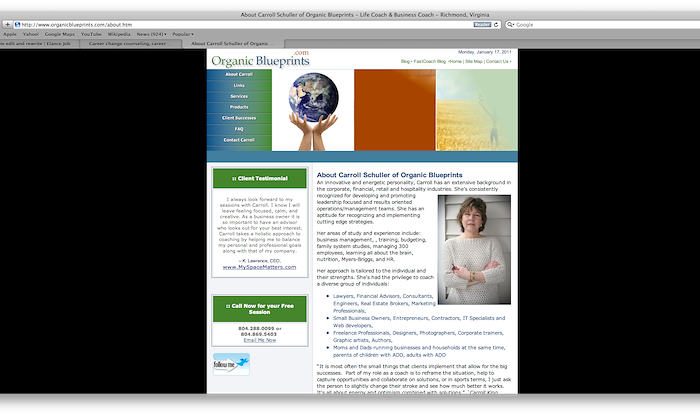Click the date Monday, January 17, 2011

[485, 52]
